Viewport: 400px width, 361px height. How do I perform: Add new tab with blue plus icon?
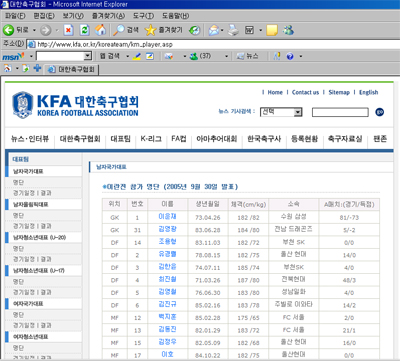(37, 68)
